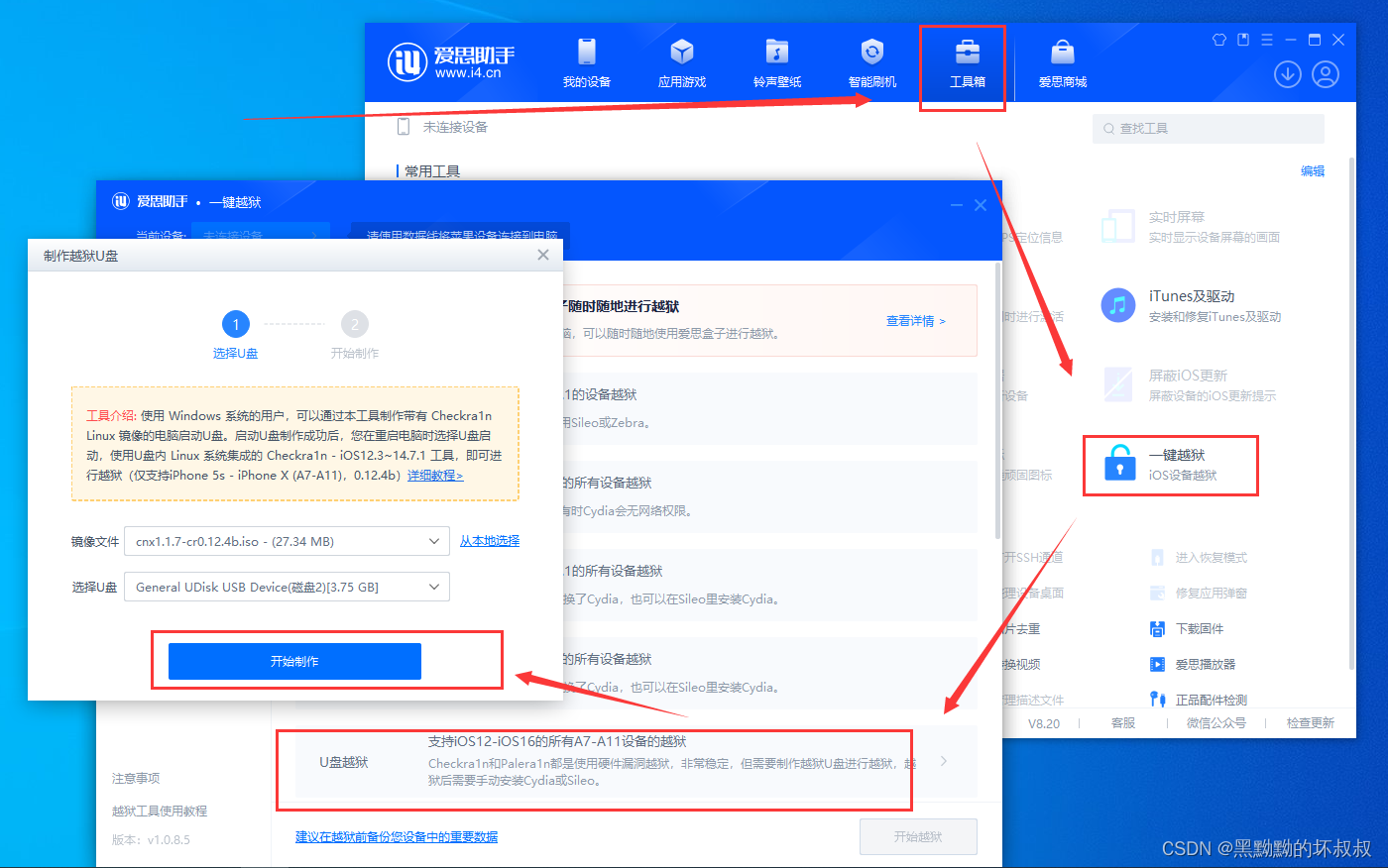Open the main menu hamburger icon
The width and height of the screenshot is (1388, 868).
[x=1267, y=40]
